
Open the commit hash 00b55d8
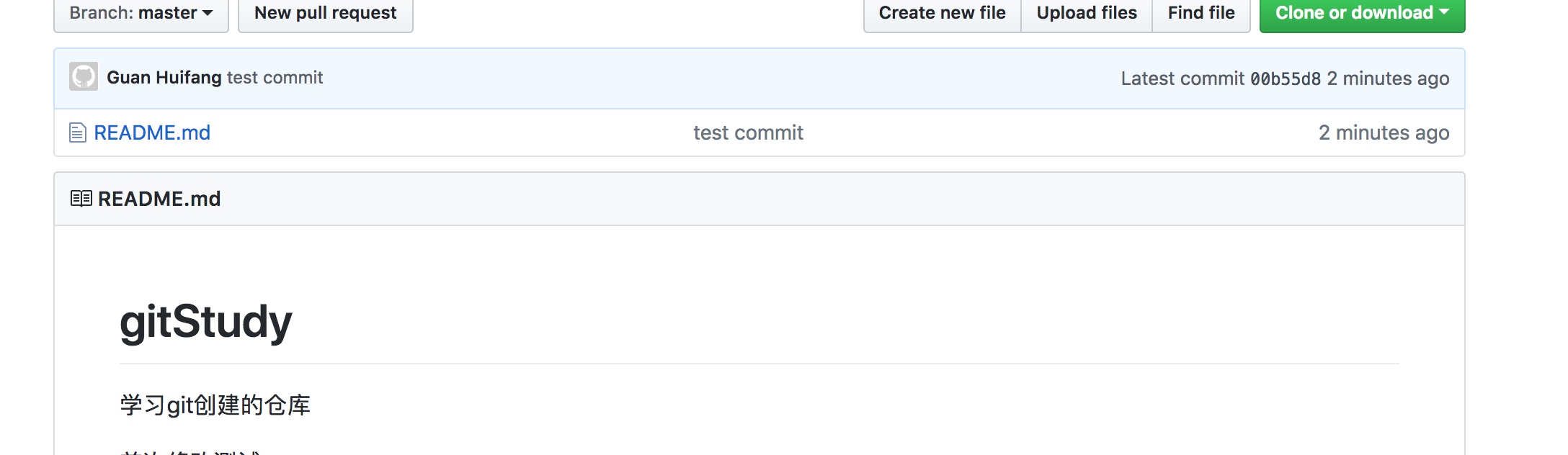click(1286, 78)
